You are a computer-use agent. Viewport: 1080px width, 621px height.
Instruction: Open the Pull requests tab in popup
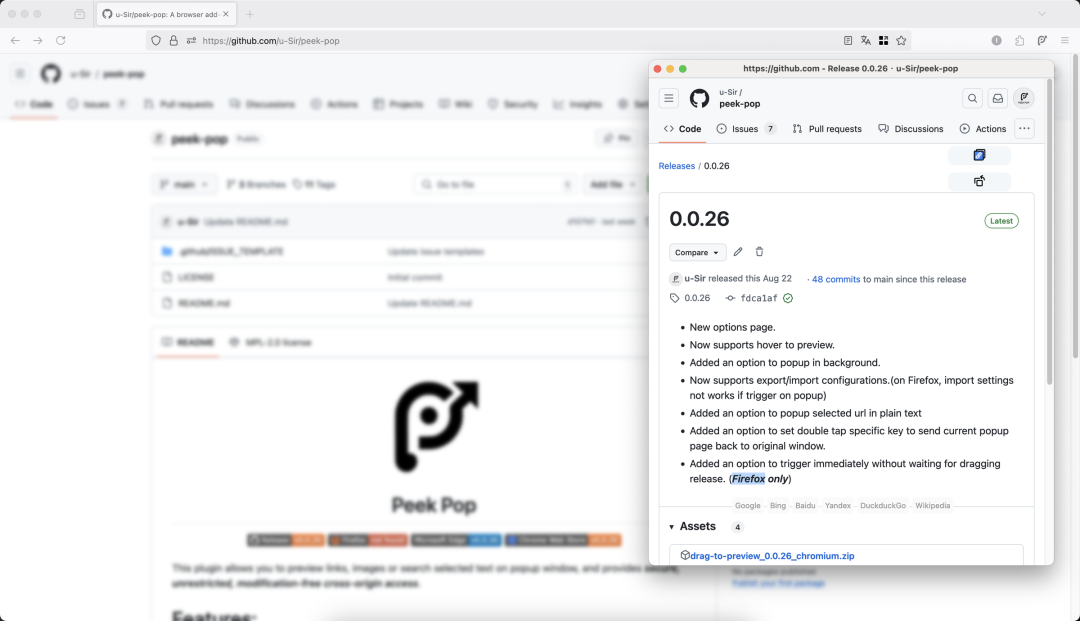827,129
